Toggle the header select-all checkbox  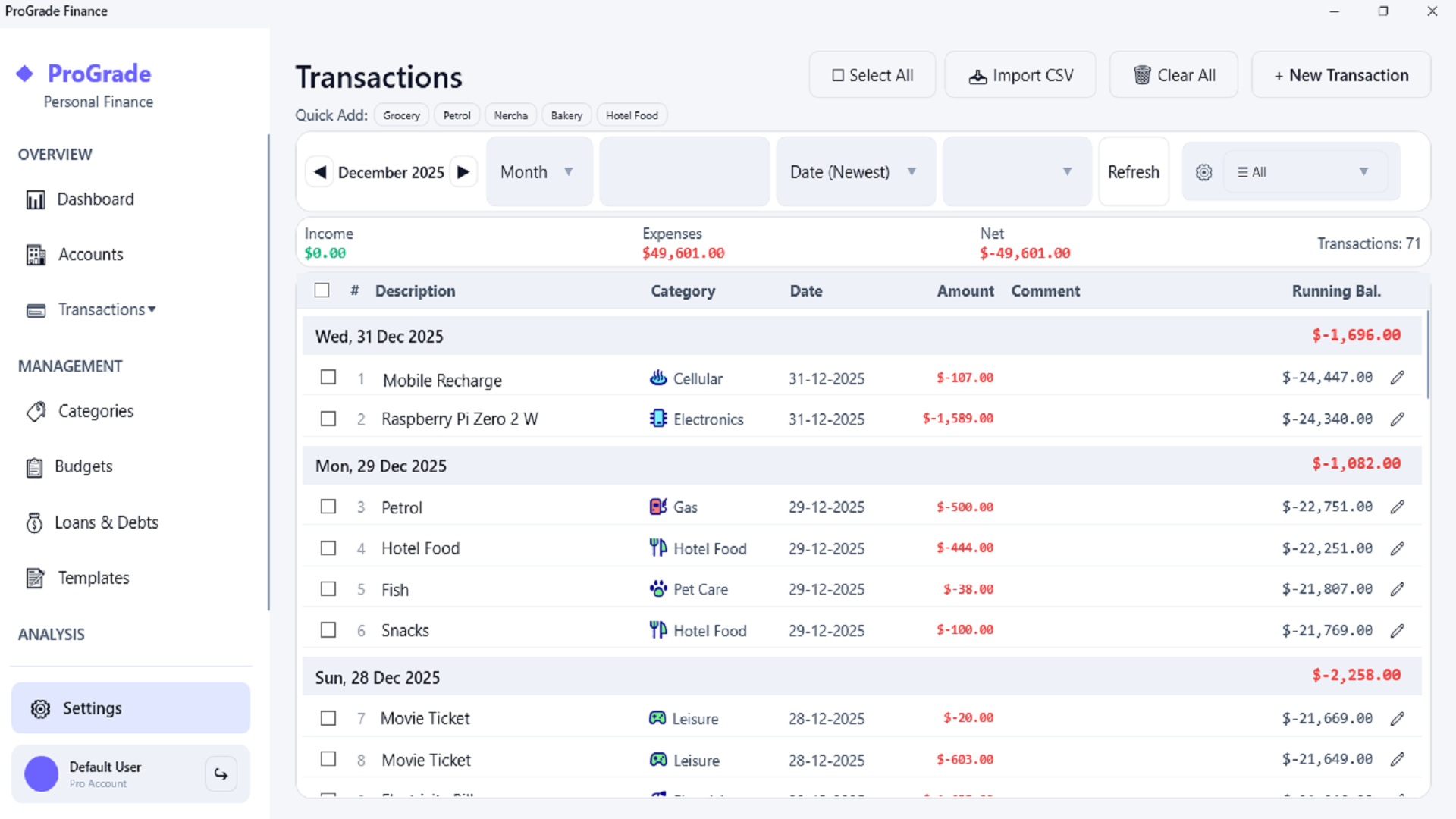[322, 290]
